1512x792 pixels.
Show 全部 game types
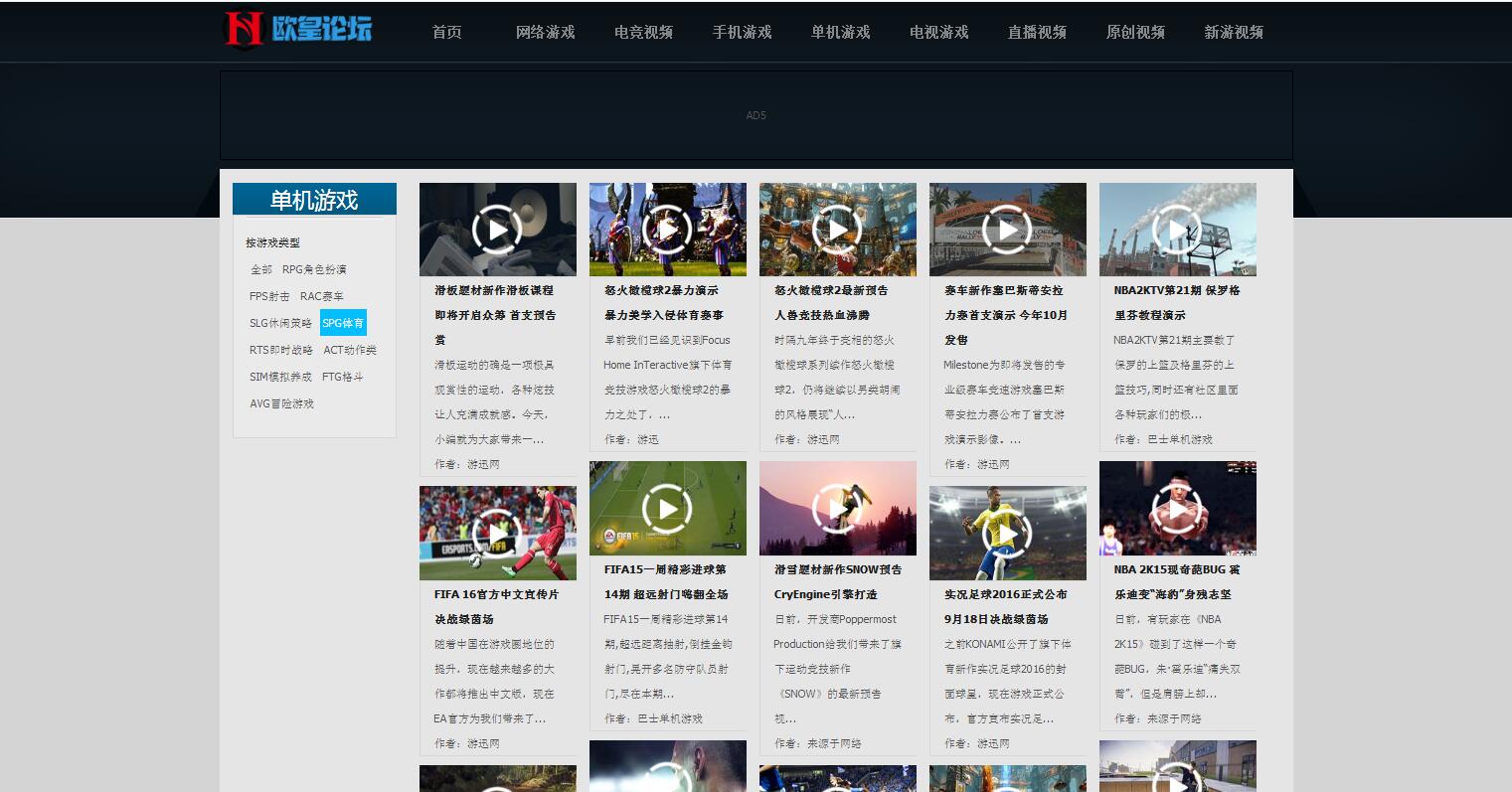tap(260, 269)
